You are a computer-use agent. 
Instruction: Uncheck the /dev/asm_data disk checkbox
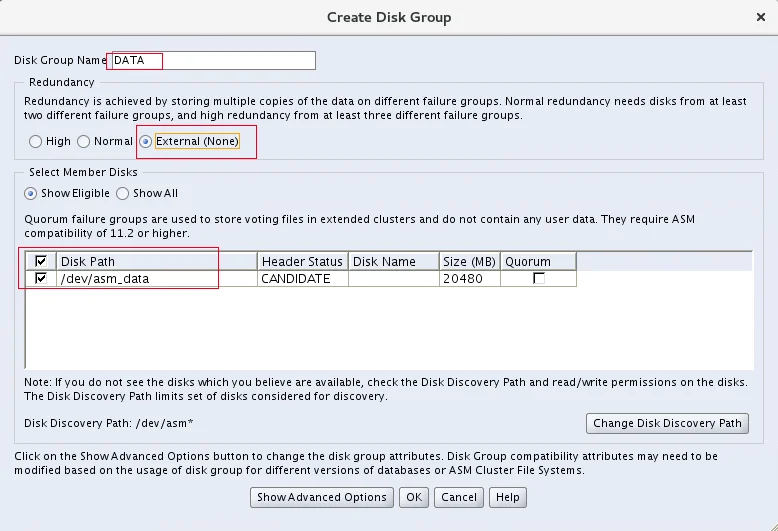(41, 278)
